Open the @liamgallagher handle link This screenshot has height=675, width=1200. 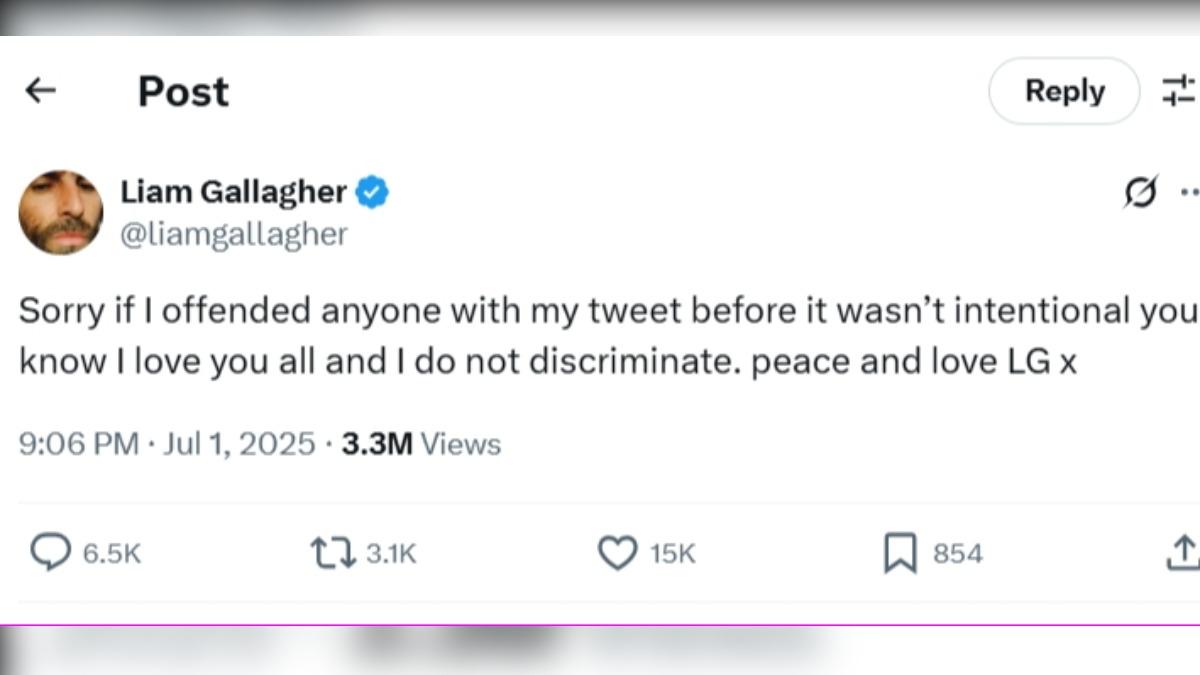tap(234, 234)
